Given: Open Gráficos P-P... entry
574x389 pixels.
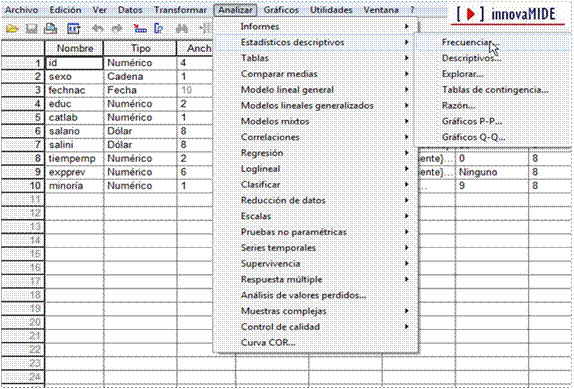Looking at the screenshot, I should [x=494, y=121].
